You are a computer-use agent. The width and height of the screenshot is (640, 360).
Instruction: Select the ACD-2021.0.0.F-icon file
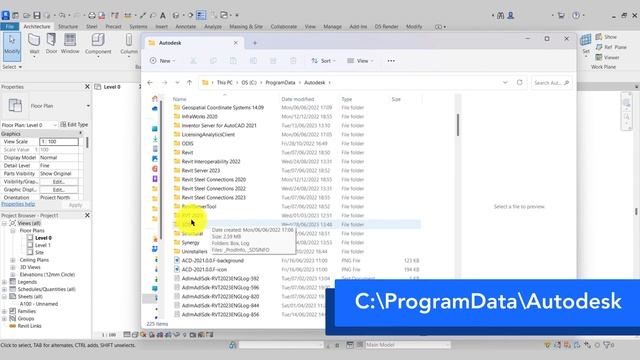pyautogui.click(x=204, y=269)
